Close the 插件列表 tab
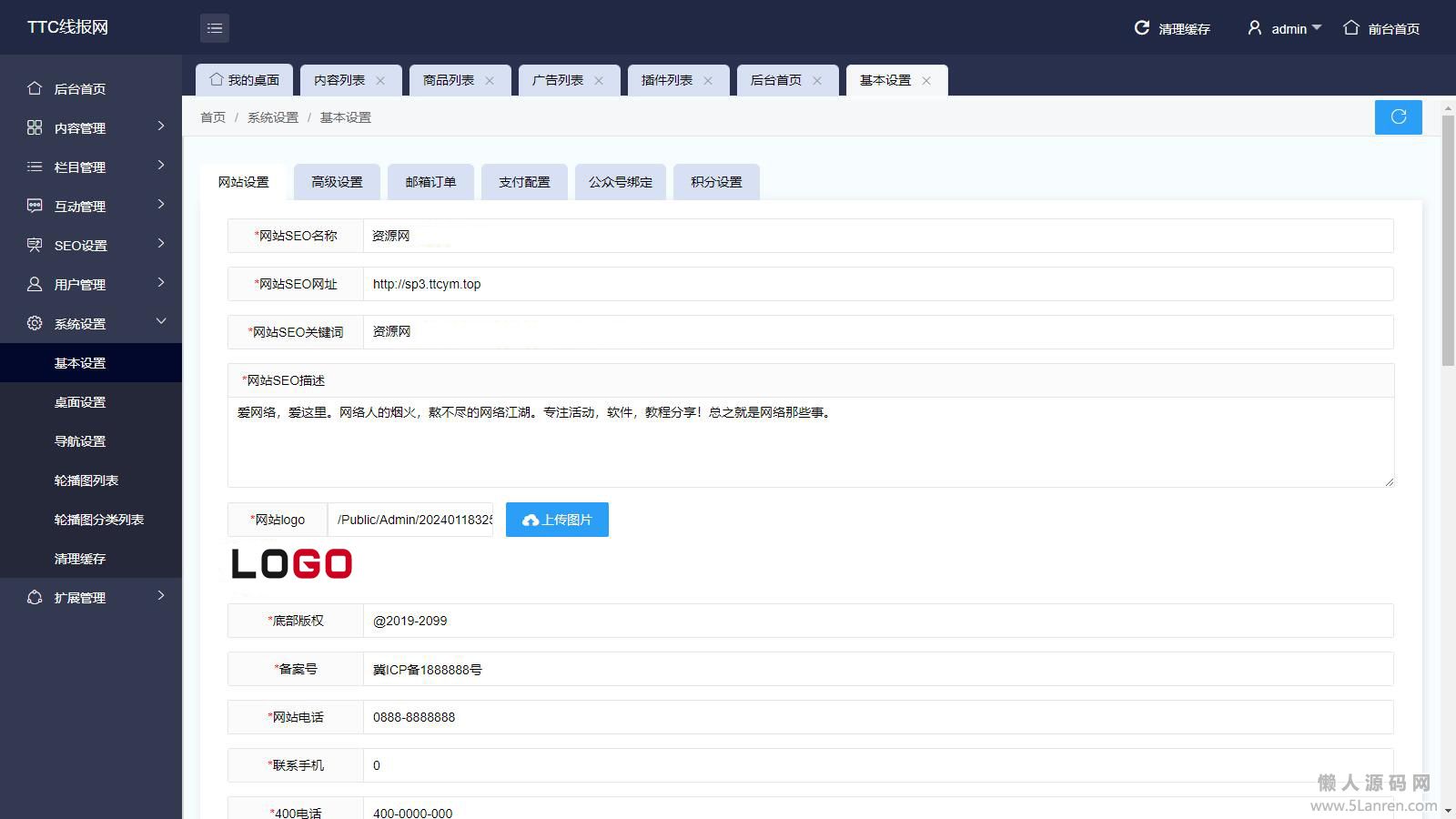The height and width of the screenshot is (819, 1456). pos(708,81)
